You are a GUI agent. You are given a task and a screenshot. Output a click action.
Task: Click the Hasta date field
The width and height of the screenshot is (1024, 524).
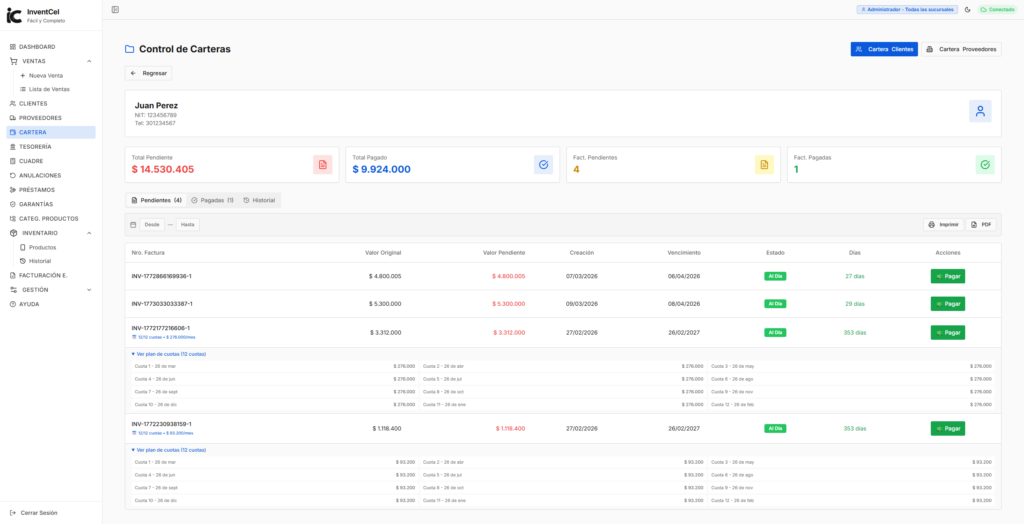[x=188, y=225]
